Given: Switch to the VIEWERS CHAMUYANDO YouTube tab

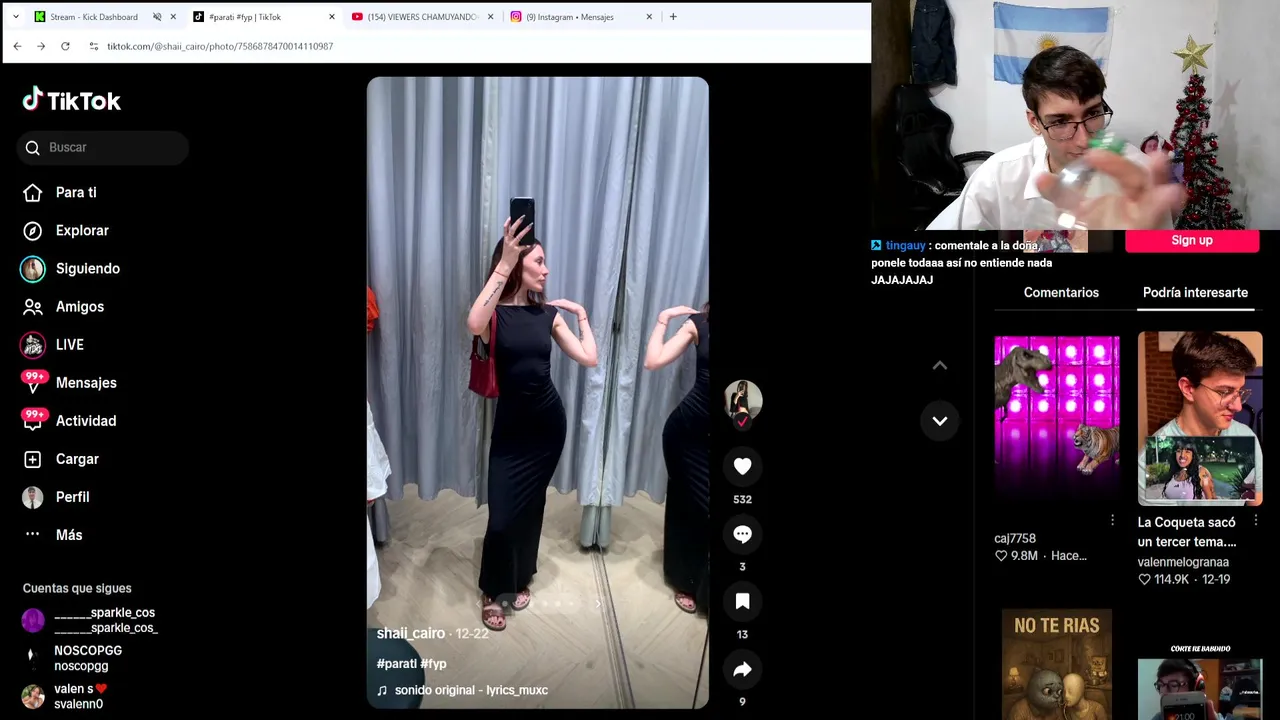Looking at the screenshot, I should coord(423,17).
